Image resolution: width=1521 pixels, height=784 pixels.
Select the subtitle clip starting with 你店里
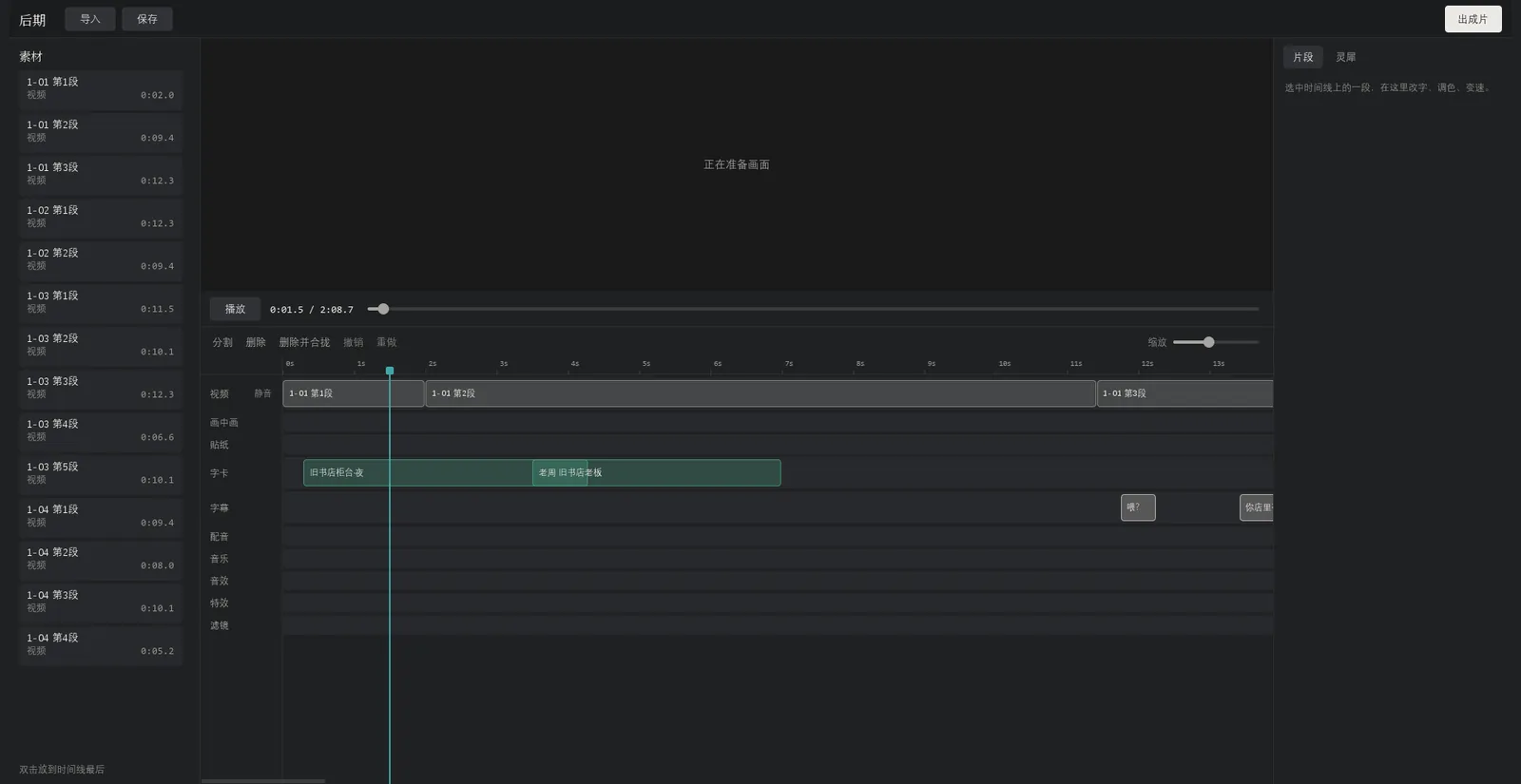[1256, 507]
